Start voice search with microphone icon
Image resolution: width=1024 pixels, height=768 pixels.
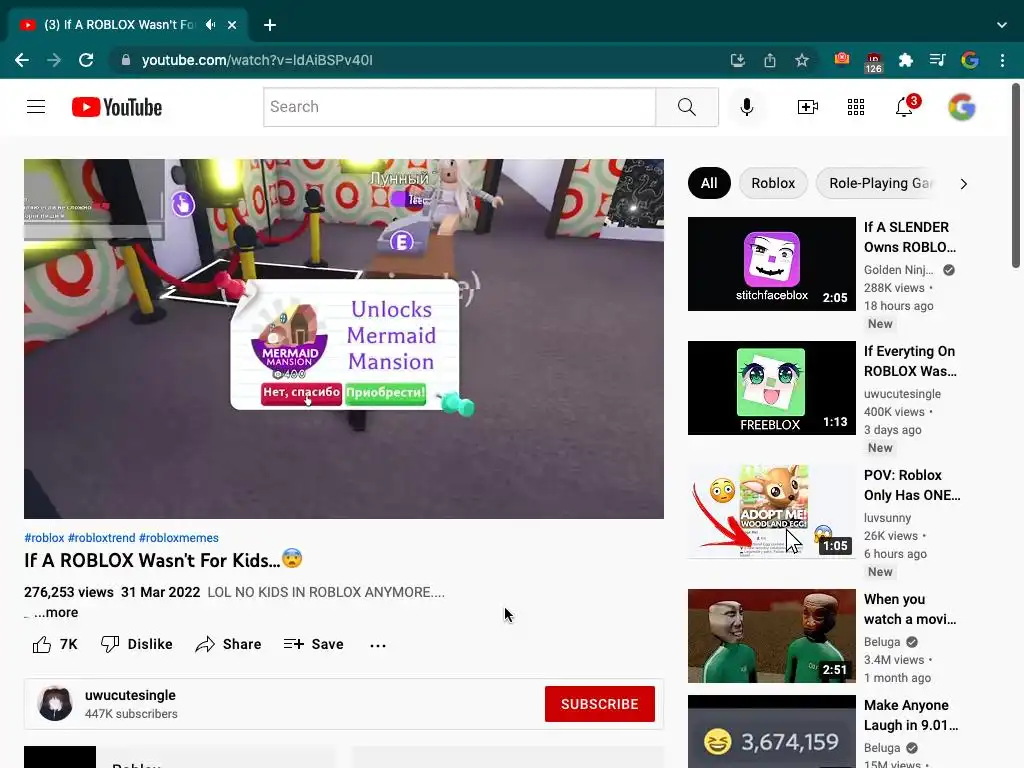pyautogui.click(x=747, y=106)
